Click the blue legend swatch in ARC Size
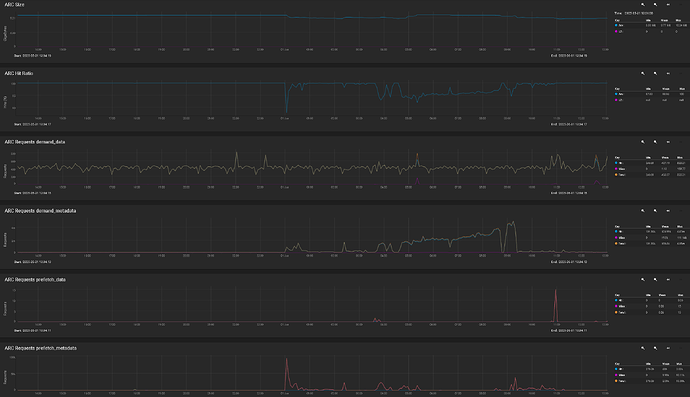The image size is (690, 397). coord(616,26)
